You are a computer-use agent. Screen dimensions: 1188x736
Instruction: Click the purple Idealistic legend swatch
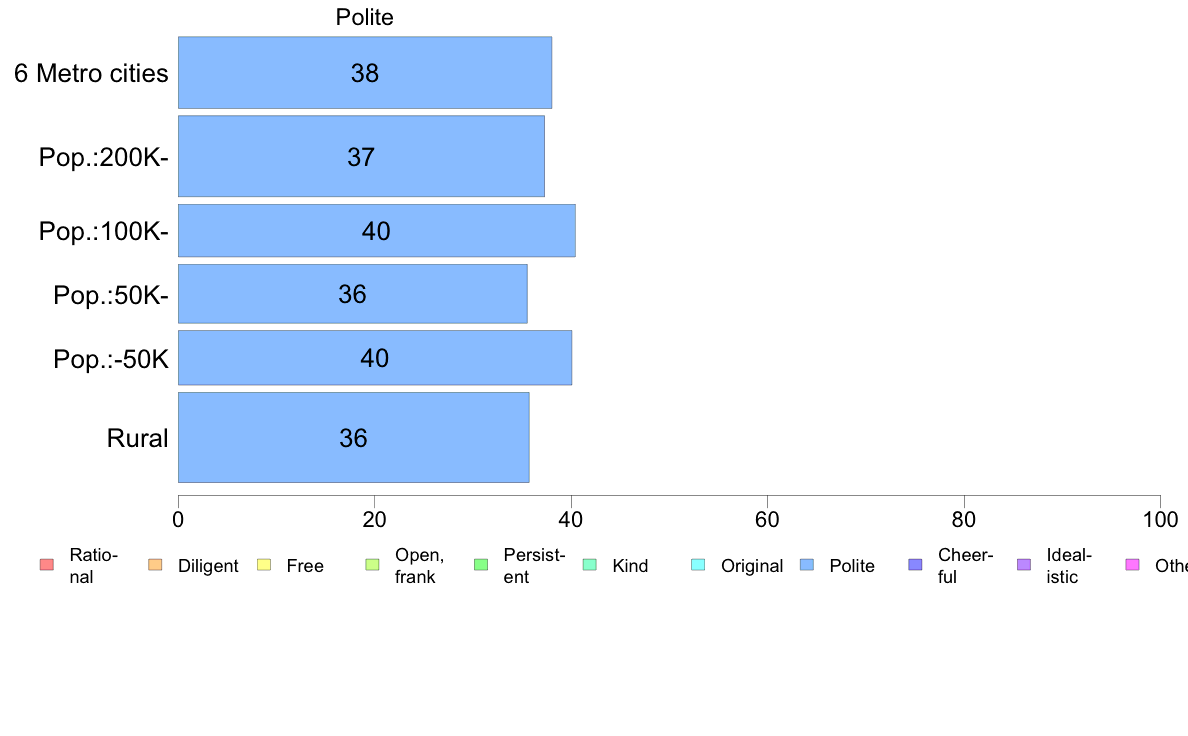click(1024, 565)
